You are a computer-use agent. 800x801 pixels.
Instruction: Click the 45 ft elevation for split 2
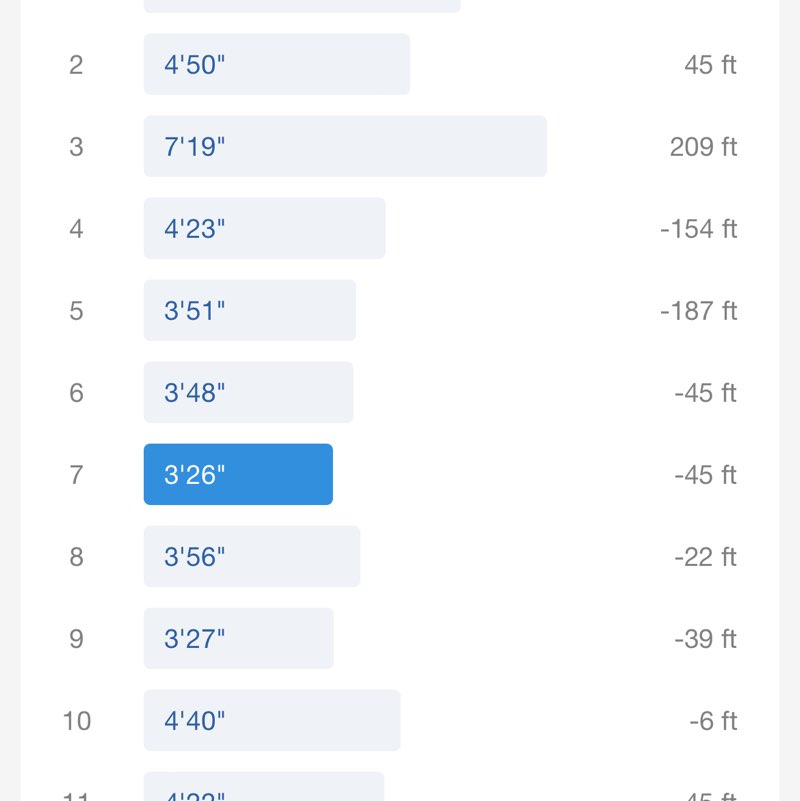(x=710, y=65)
